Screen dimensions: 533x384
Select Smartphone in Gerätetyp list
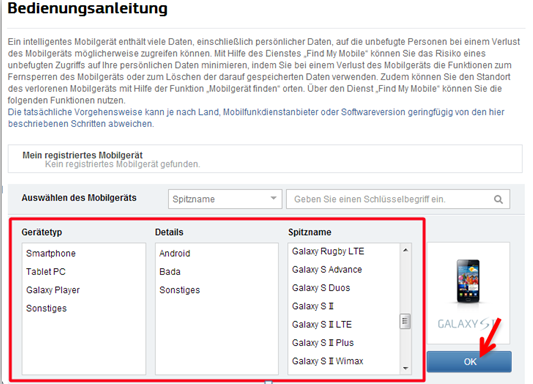point(51,254)
